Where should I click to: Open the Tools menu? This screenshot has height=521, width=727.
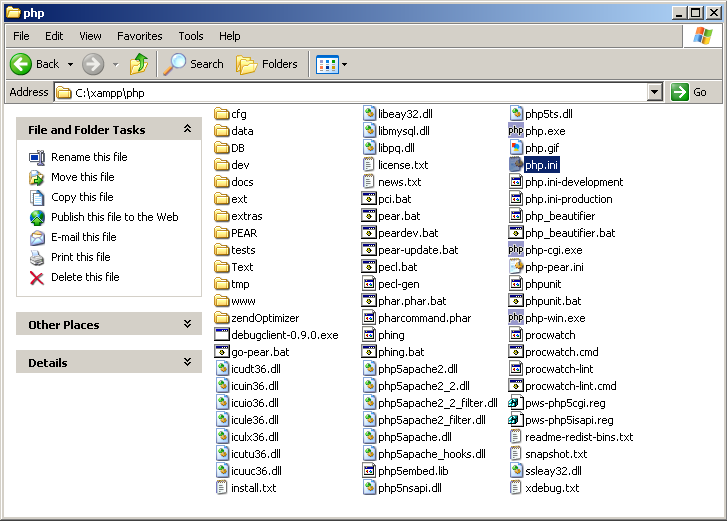pos(191,36)
